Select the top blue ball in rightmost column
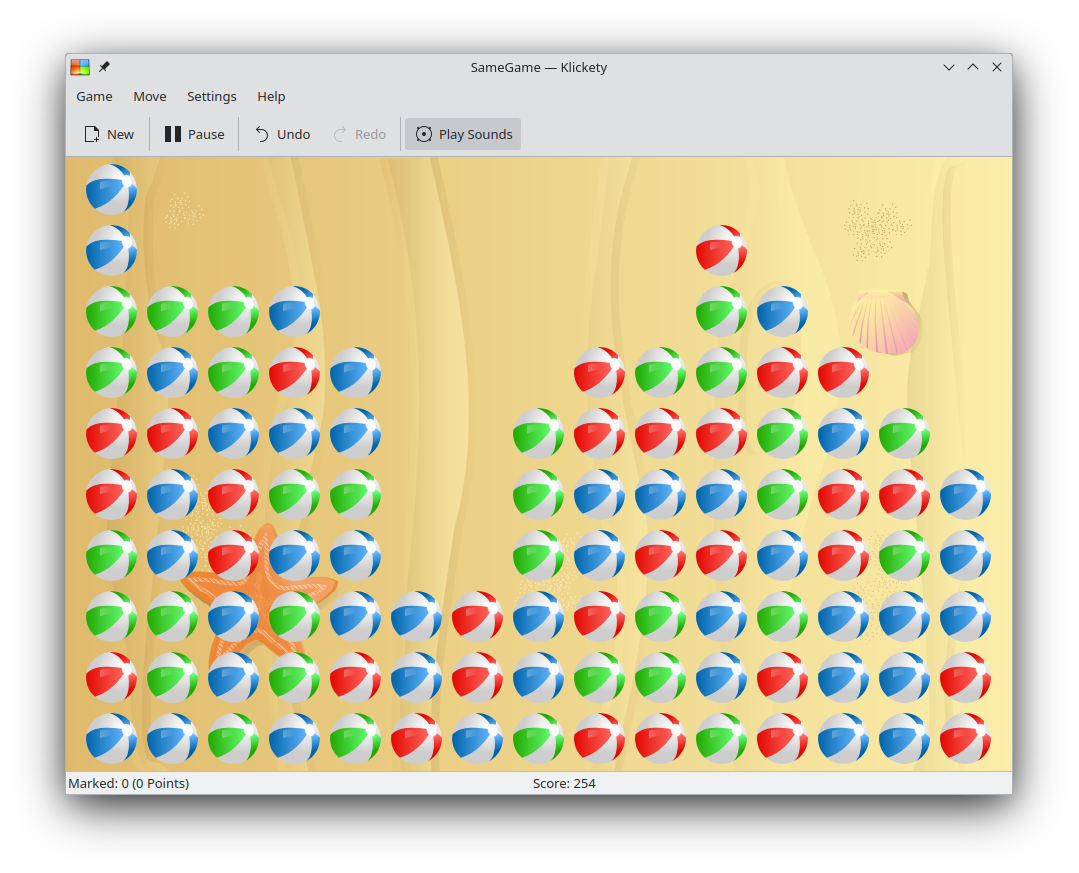 (965, 494)
